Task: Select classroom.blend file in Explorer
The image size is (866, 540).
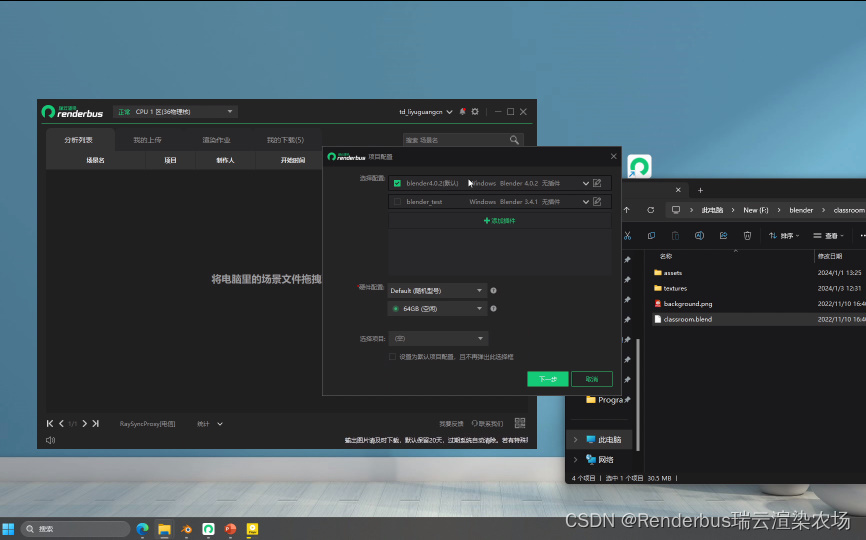Action: (688, 319)
